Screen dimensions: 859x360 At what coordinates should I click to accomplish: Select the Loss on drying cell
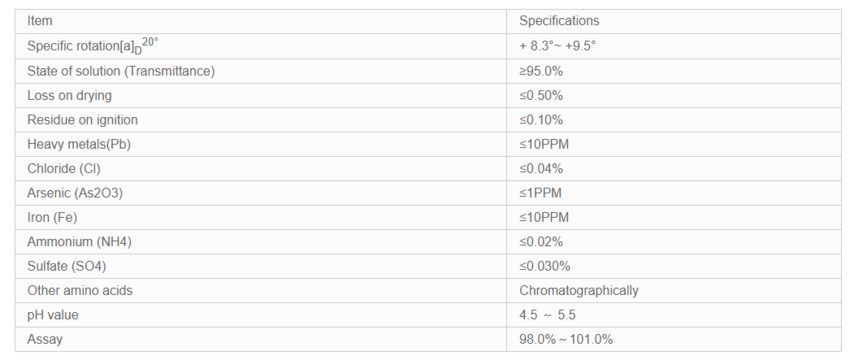tap(261, 95)
